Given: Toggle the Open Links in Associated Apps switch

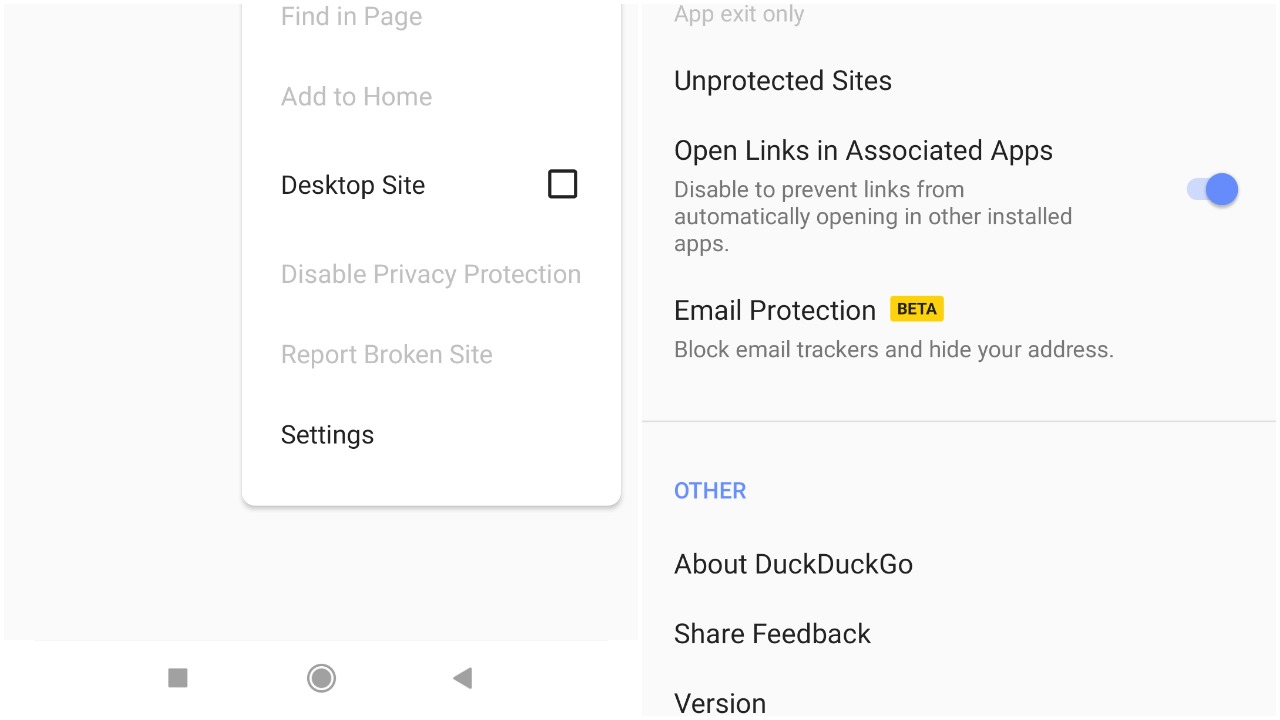Looking at the screenshot, I should [x=1213, y=189].
